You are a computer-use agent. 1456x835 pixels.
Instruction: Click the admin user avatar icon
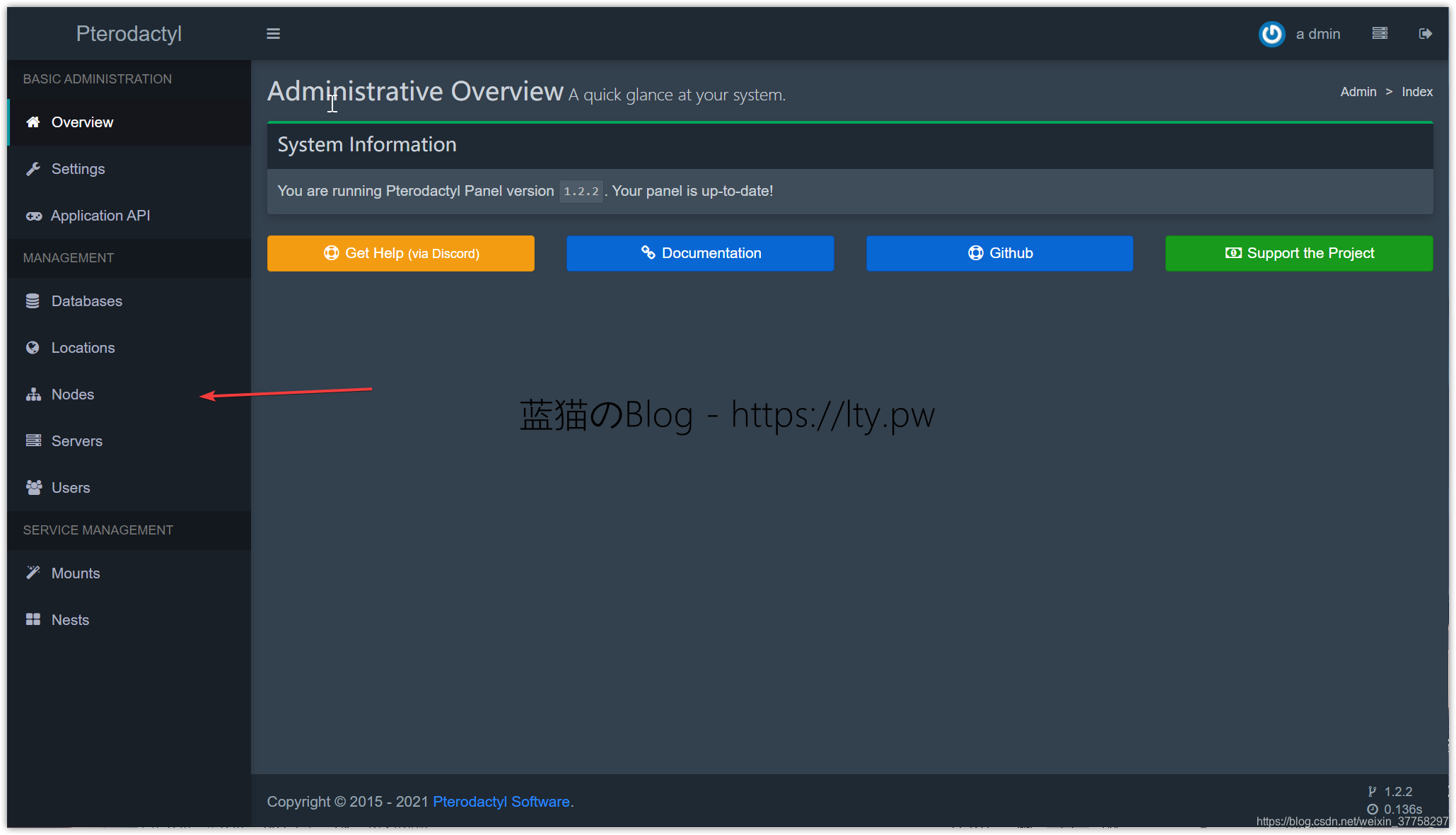(1271, 34)
